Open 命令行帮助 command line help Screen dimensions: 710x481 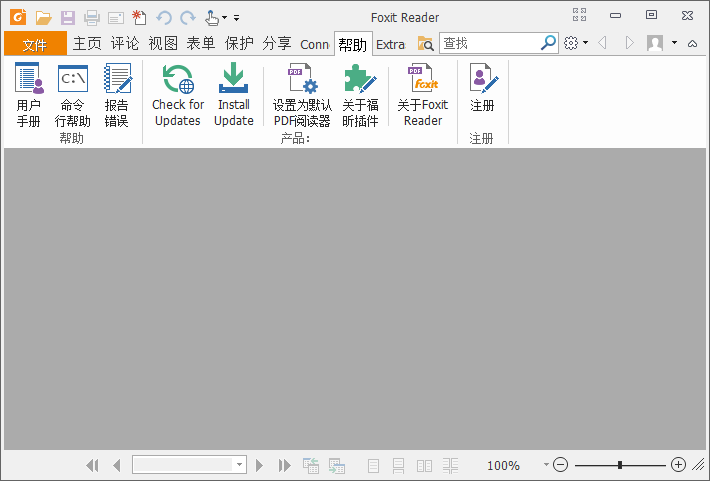(x=72, y=95)
